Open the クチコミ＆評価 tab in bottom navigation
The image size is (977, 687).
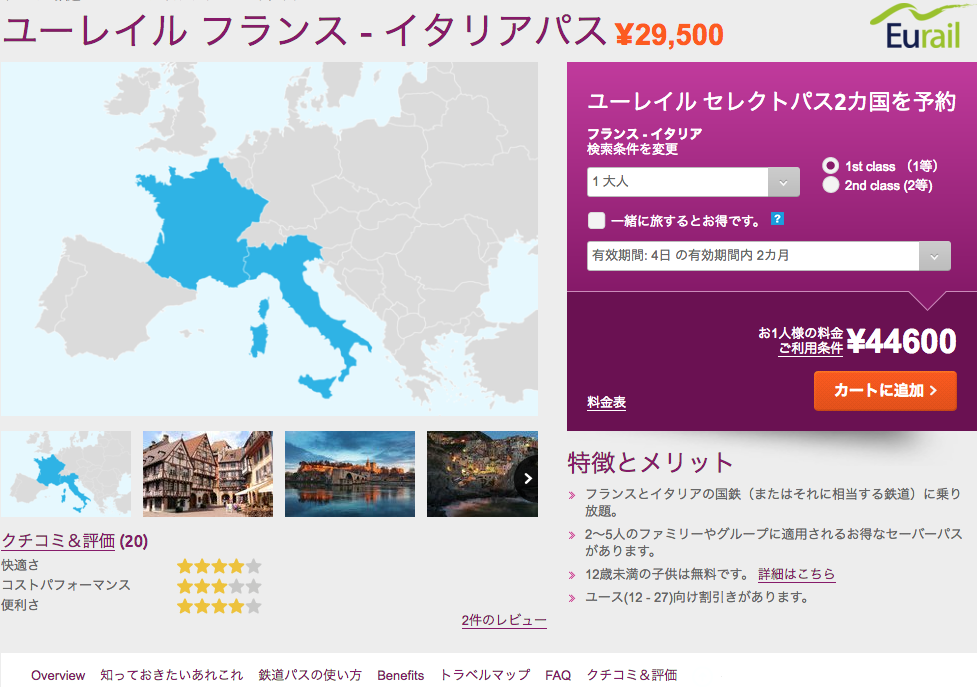tap(632, 675)
